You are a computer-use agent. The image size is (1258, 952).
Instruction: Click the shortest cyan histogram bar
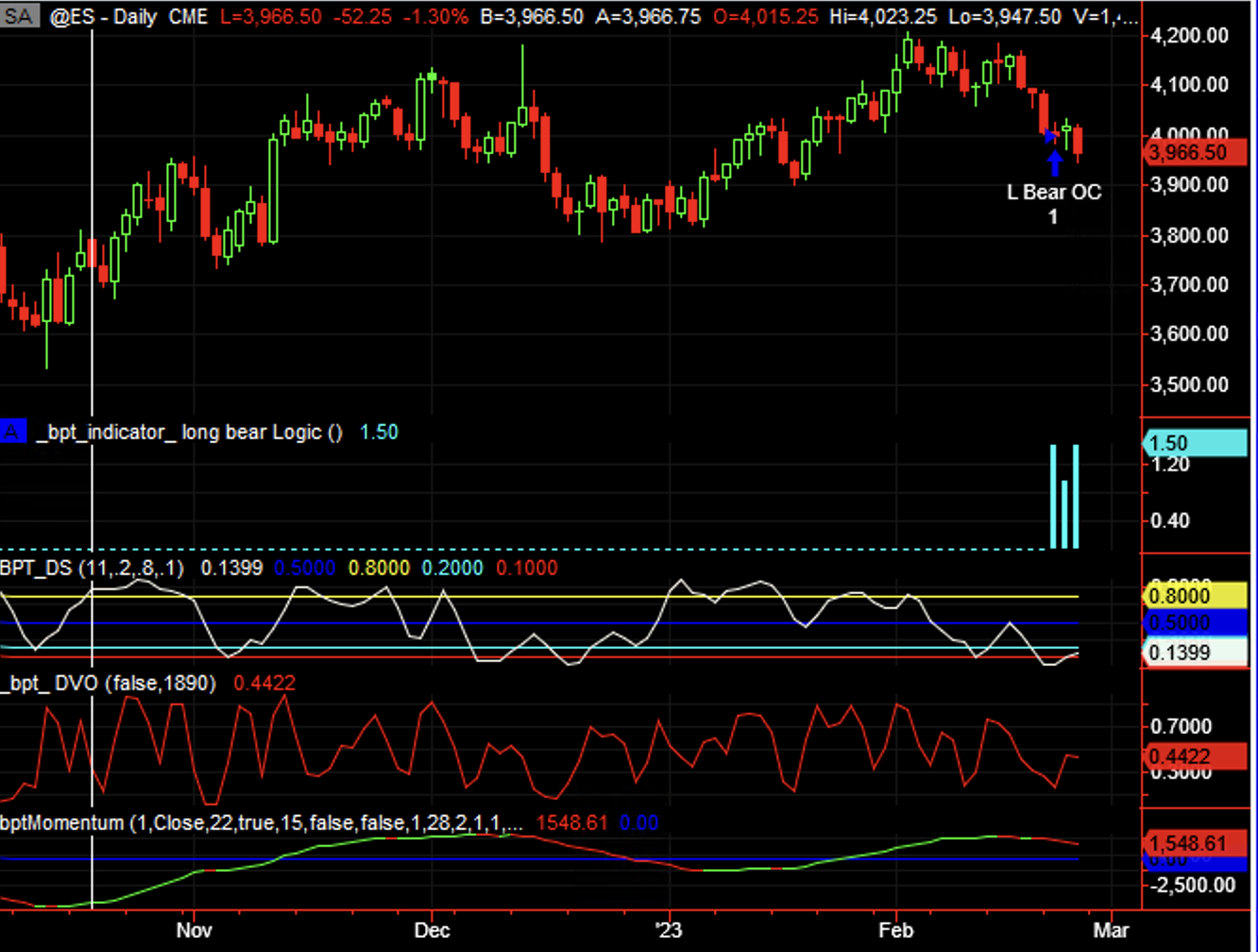coord(1064,514)
